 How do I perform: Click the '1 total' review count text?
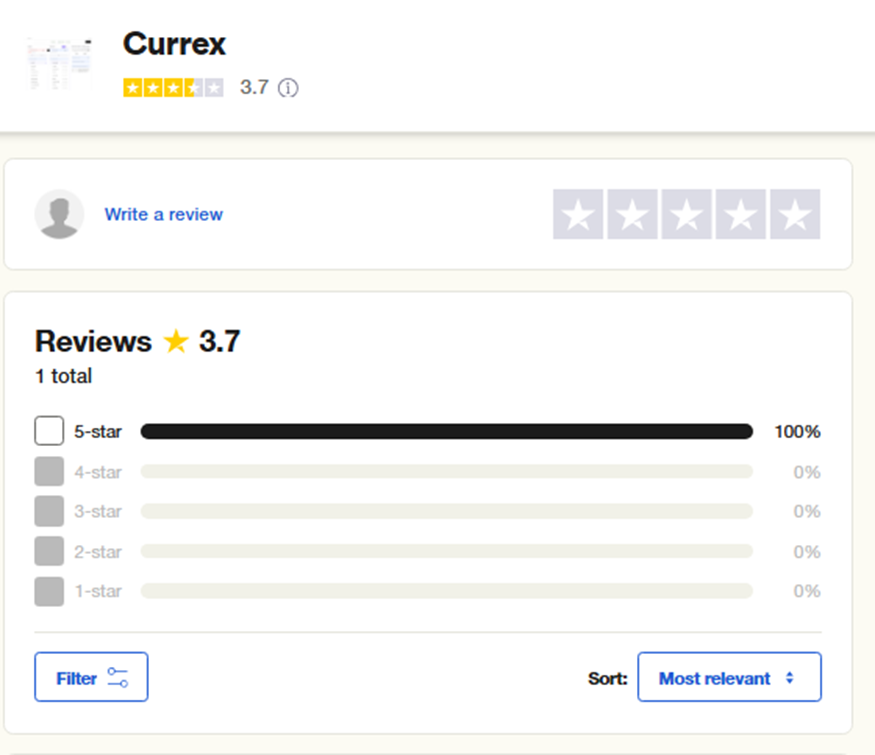coord(63,376)
